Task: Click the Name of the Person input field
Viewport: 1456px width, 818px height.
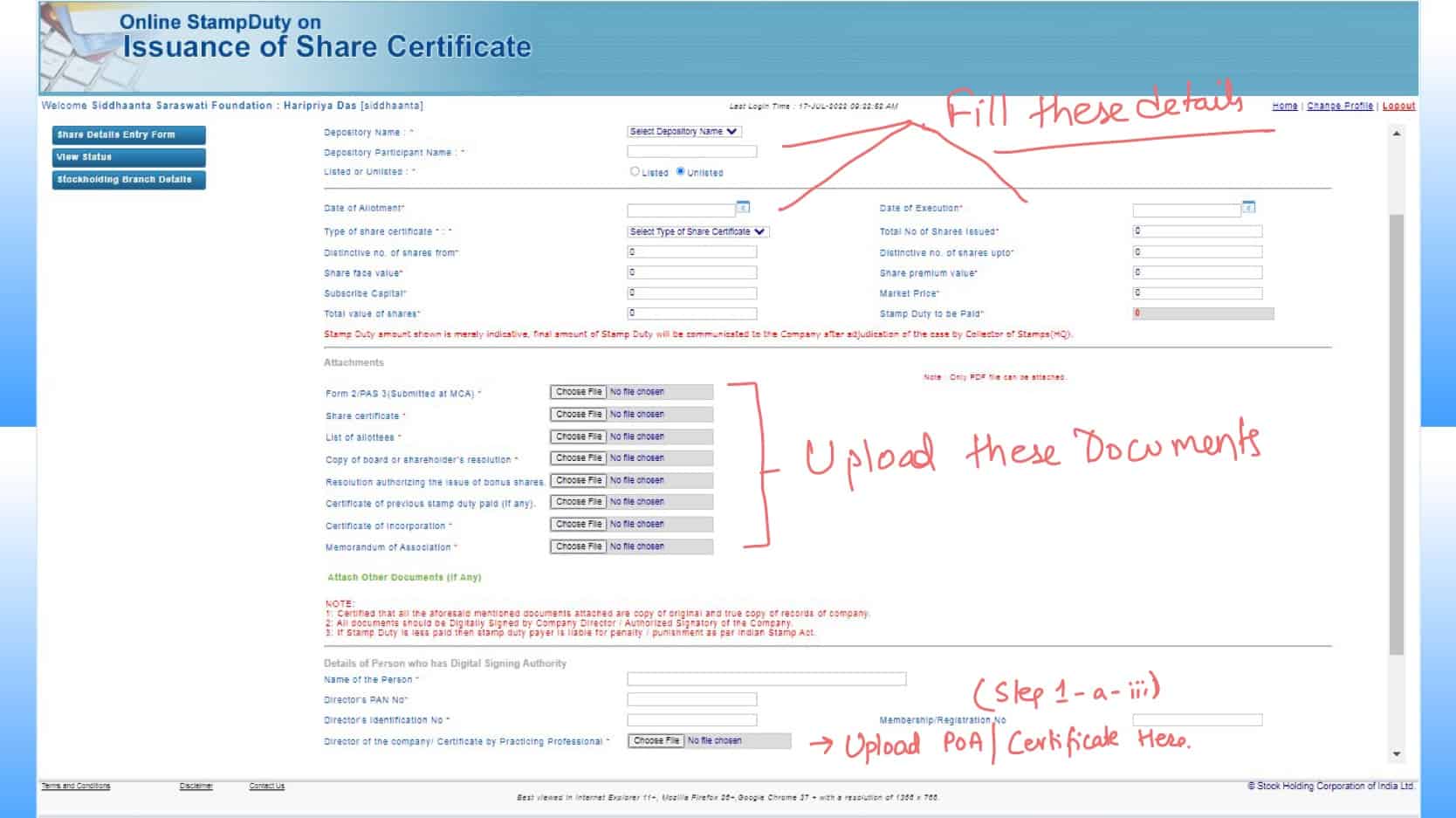Action: [x=766, y=678]
